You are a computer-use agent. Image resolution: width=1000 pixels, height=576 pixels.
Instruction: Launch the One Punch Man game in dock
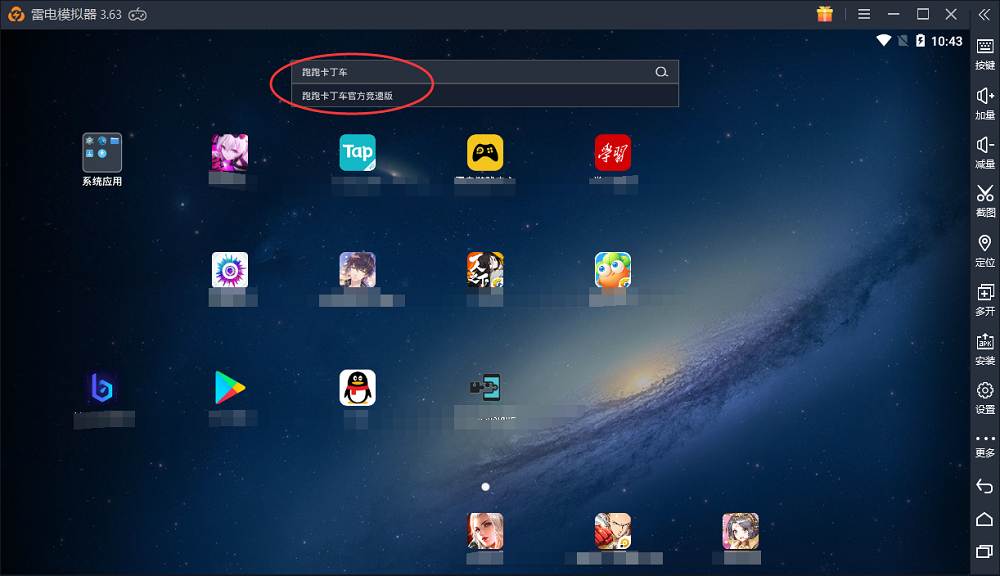[613, 531]
